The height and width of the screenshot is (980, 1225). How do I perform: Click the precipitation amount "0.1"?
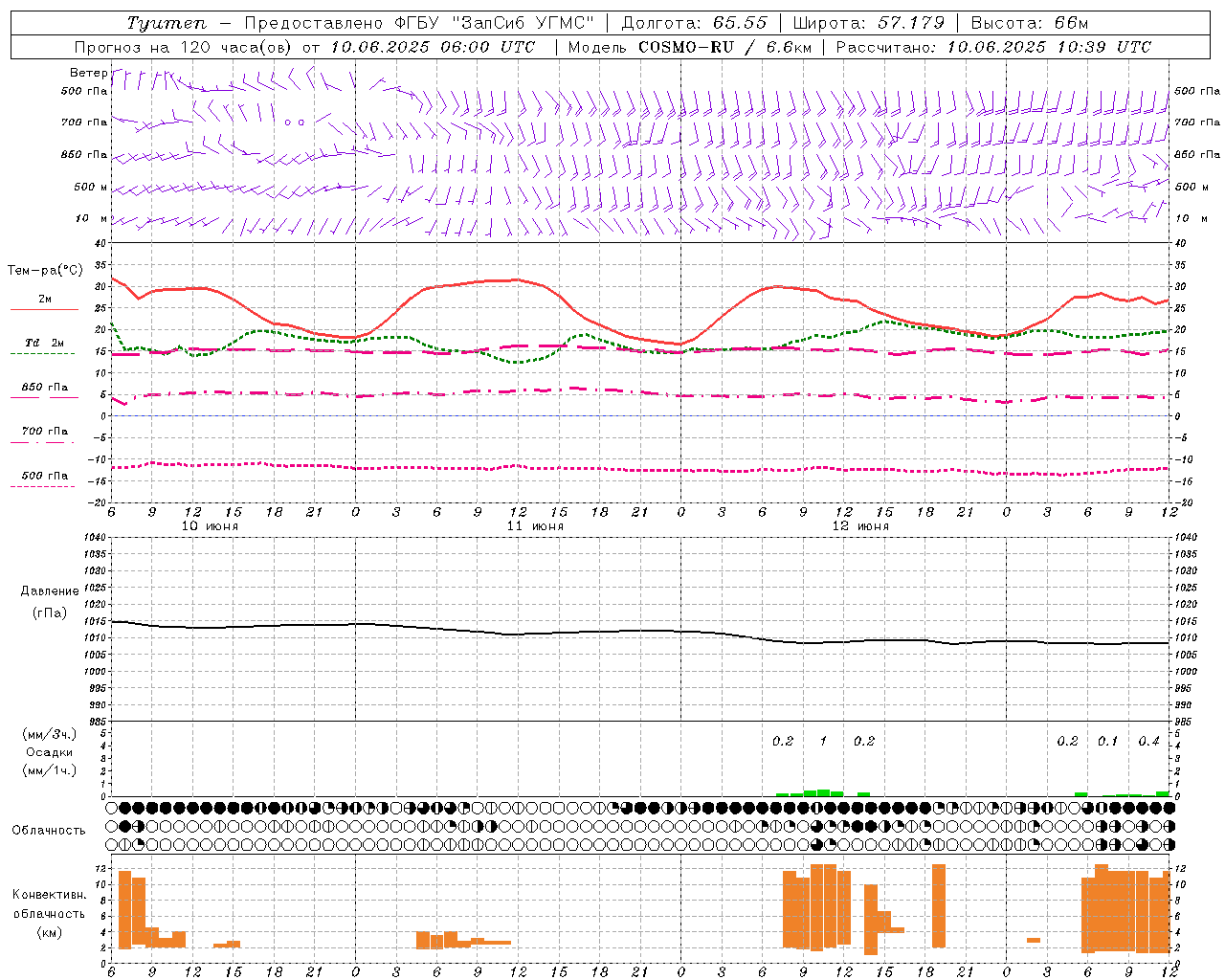point(1108,741)
